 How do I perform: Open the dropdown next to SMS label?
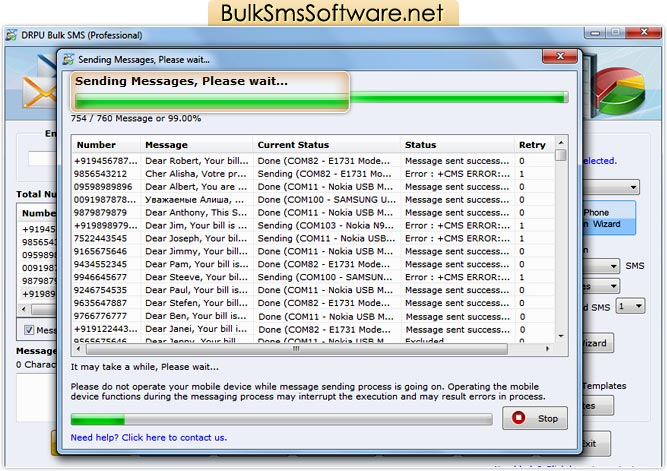pos(613,266)
